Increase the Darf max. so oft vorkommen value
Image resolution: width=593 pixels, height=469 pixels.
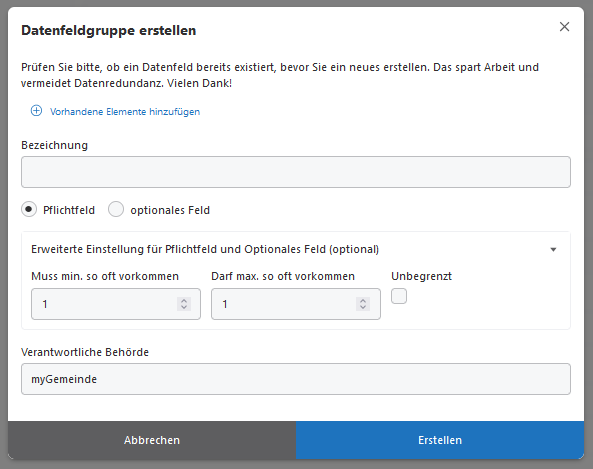point(363,301)
